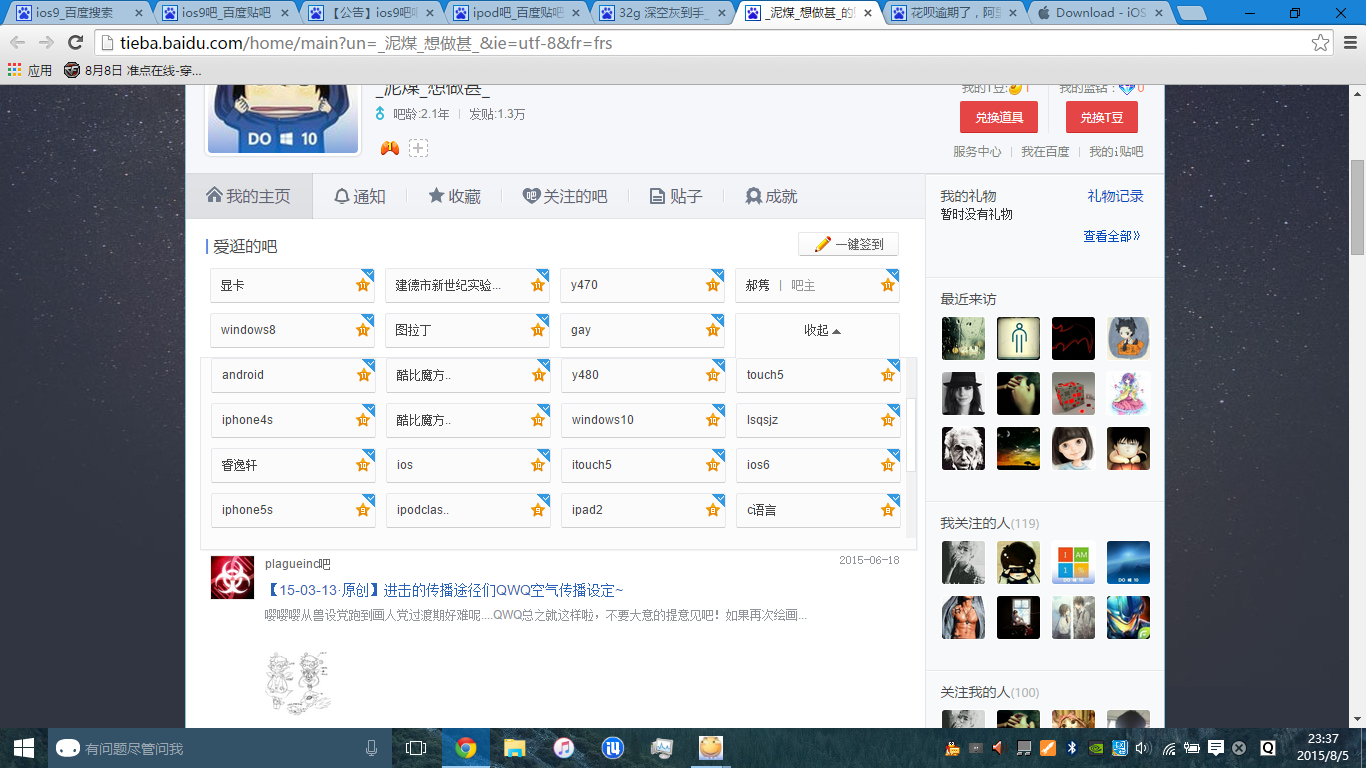The width and height of the screenshot is (1366, 768).
Task: Click the Bluetooth tray icon
Action: 1071,748
